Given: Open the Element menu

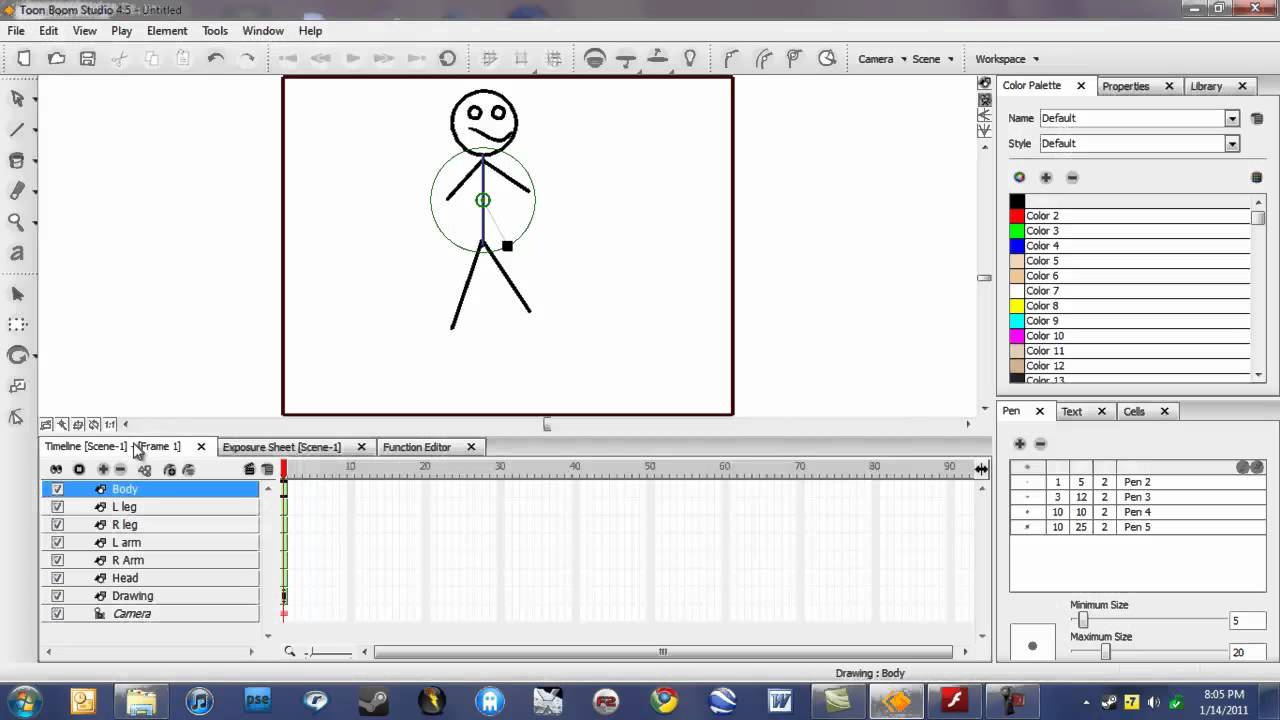Looking at the screenshot, I should (x=167, y=31).
